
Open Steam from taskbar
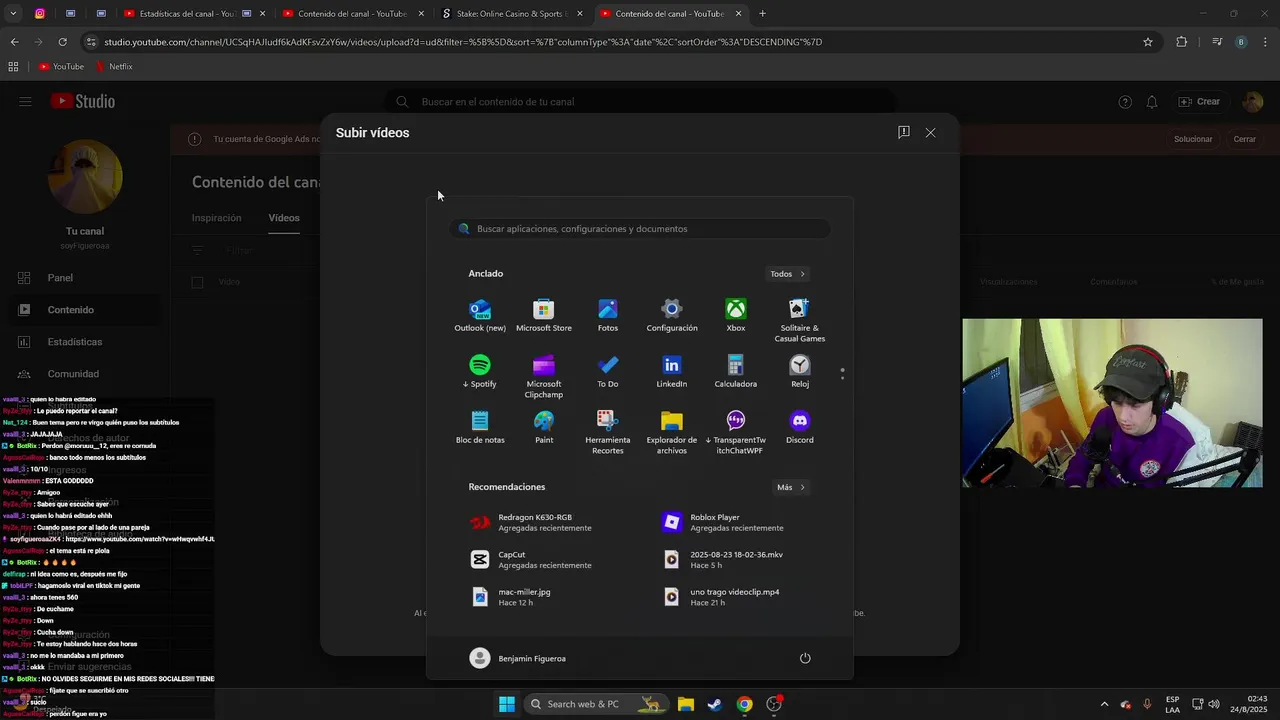click(x=715, y=704)
